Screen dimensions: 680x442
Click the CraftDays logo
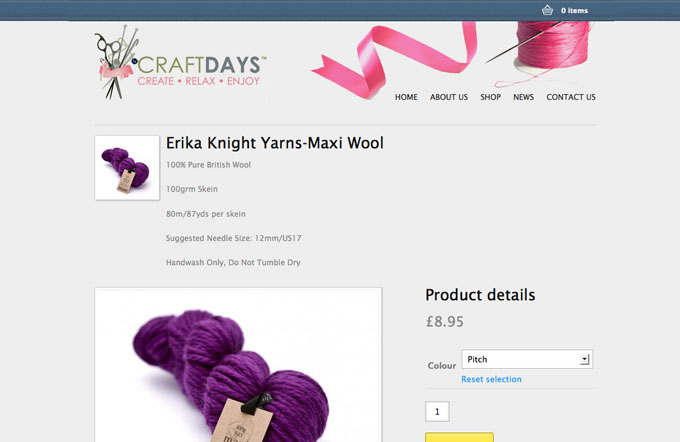pos(180,62)
